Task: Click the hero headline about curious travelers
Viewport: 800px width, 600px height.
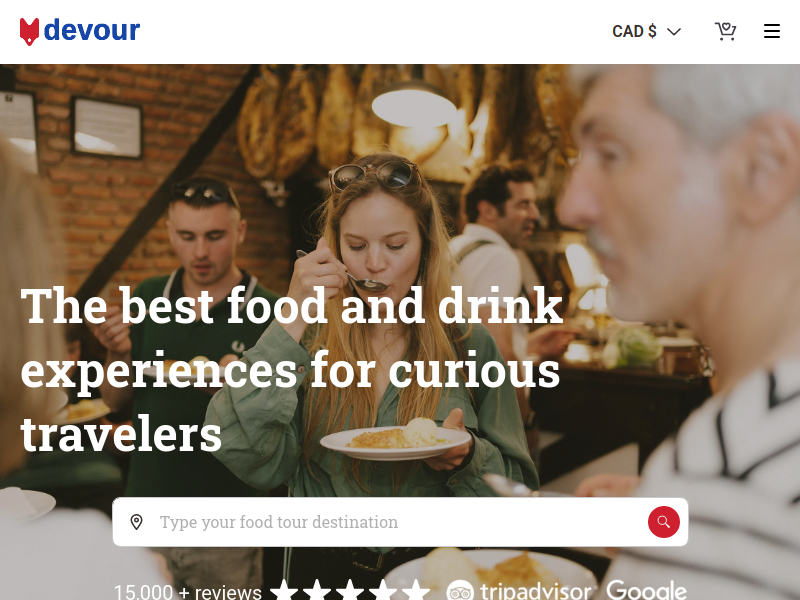Action: point(292,369)
